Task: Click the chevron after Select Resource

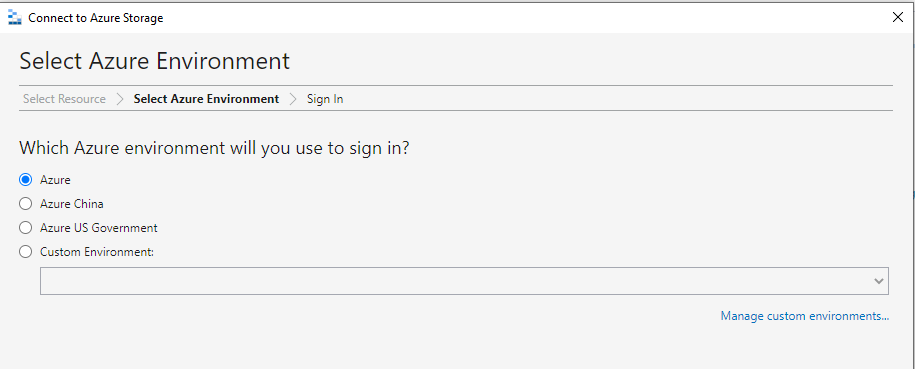Action: [120, 99]
